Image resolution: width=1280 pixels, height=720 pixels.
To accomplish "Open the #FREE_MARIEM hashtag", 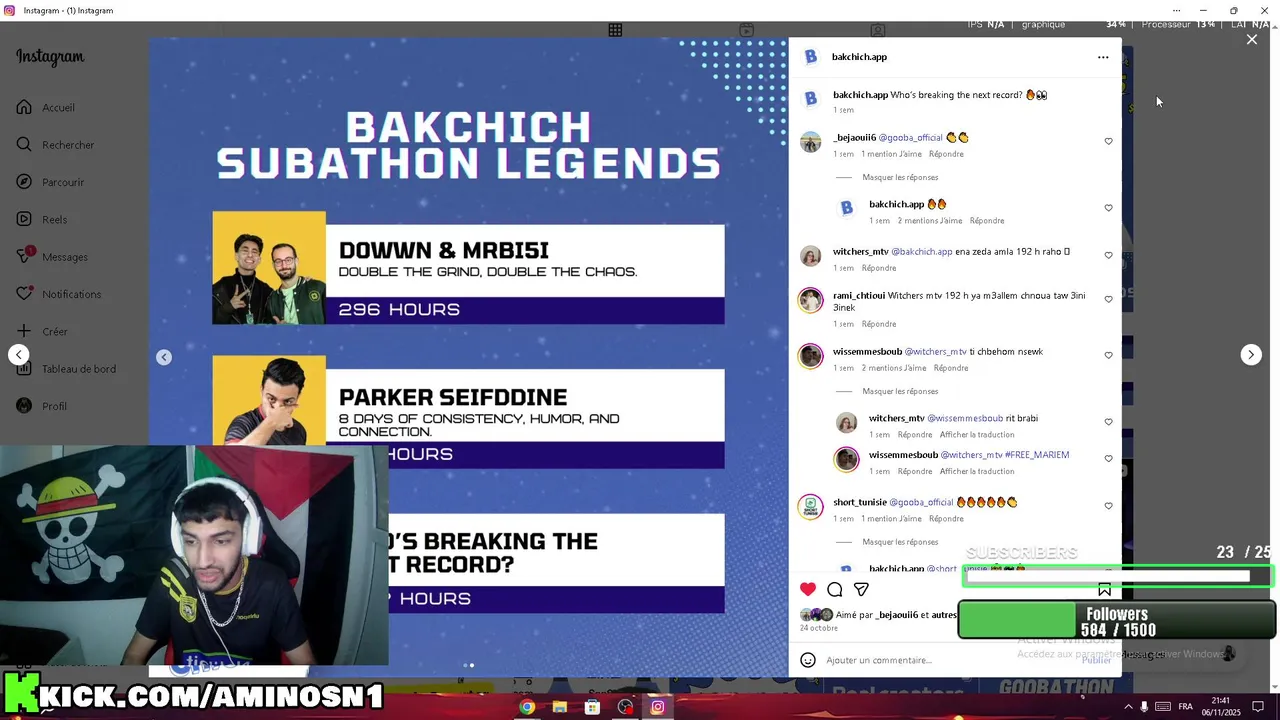I will (x=1037, y=455).
